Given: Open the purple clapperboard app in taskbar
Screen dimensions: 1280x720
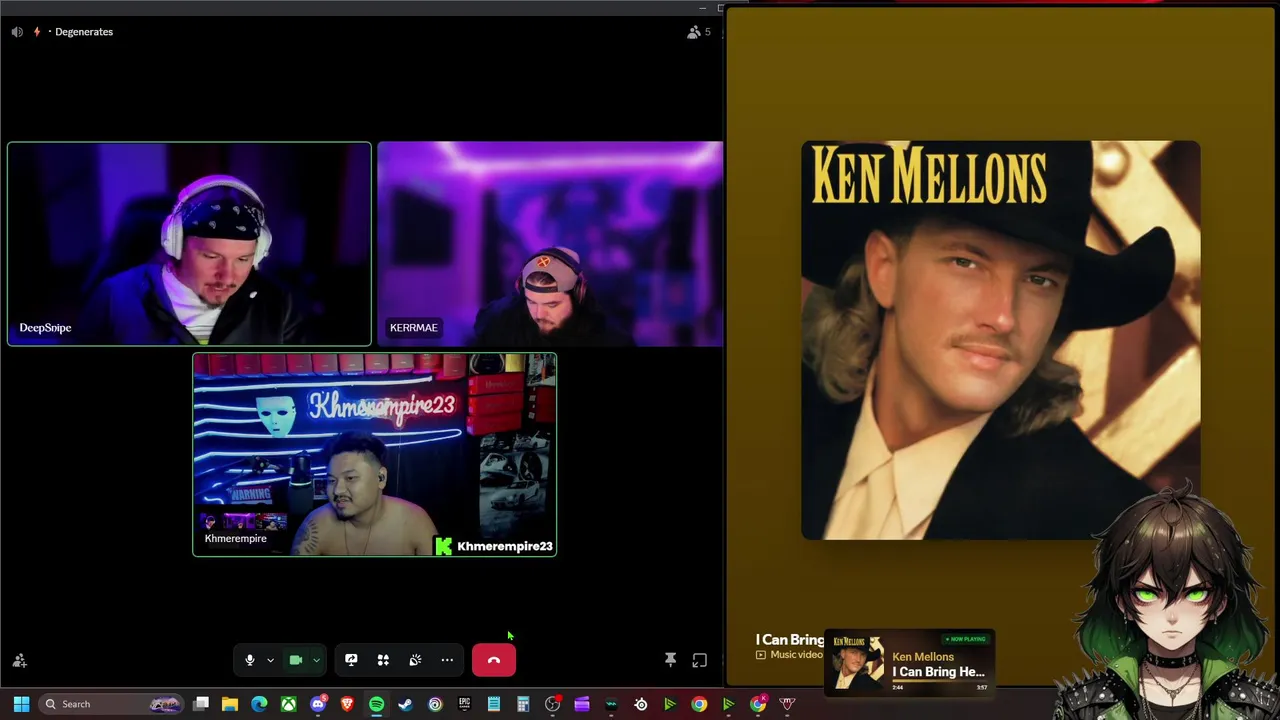Looking at the screenshot, I should [582, 704].
